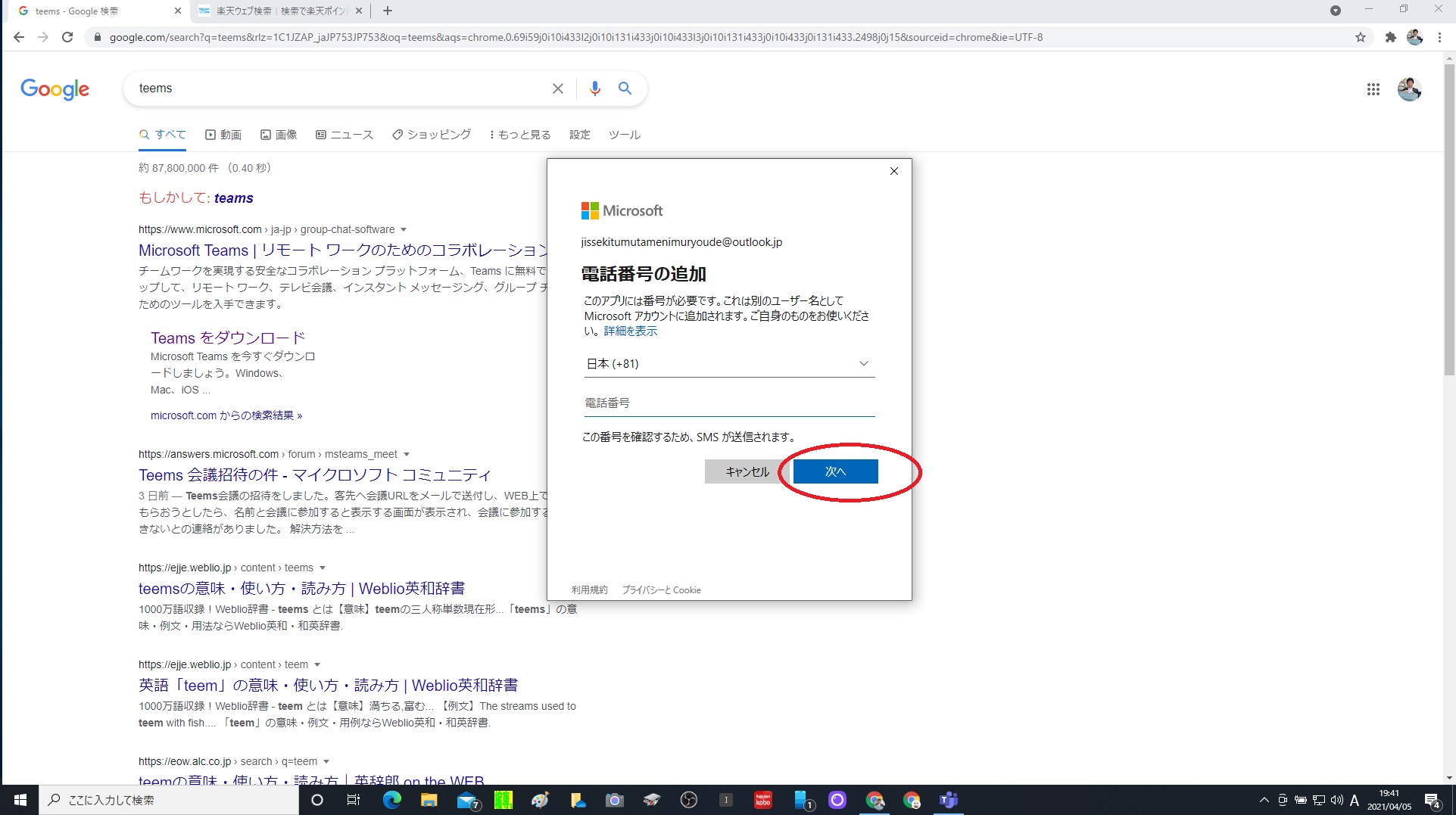
Task: Switch to the ニュース results tab
Action: (345, 135)
